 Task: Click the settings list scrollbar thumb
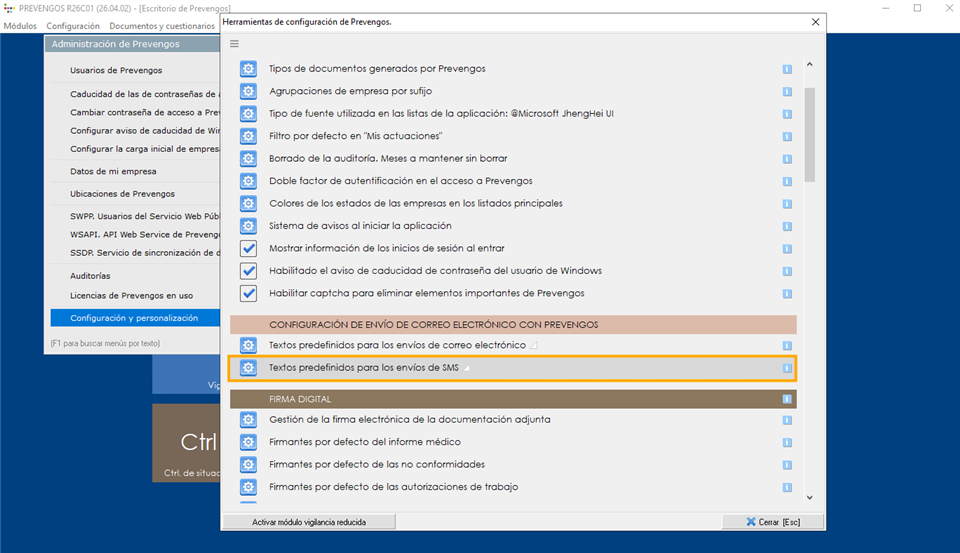pos(809,135)
